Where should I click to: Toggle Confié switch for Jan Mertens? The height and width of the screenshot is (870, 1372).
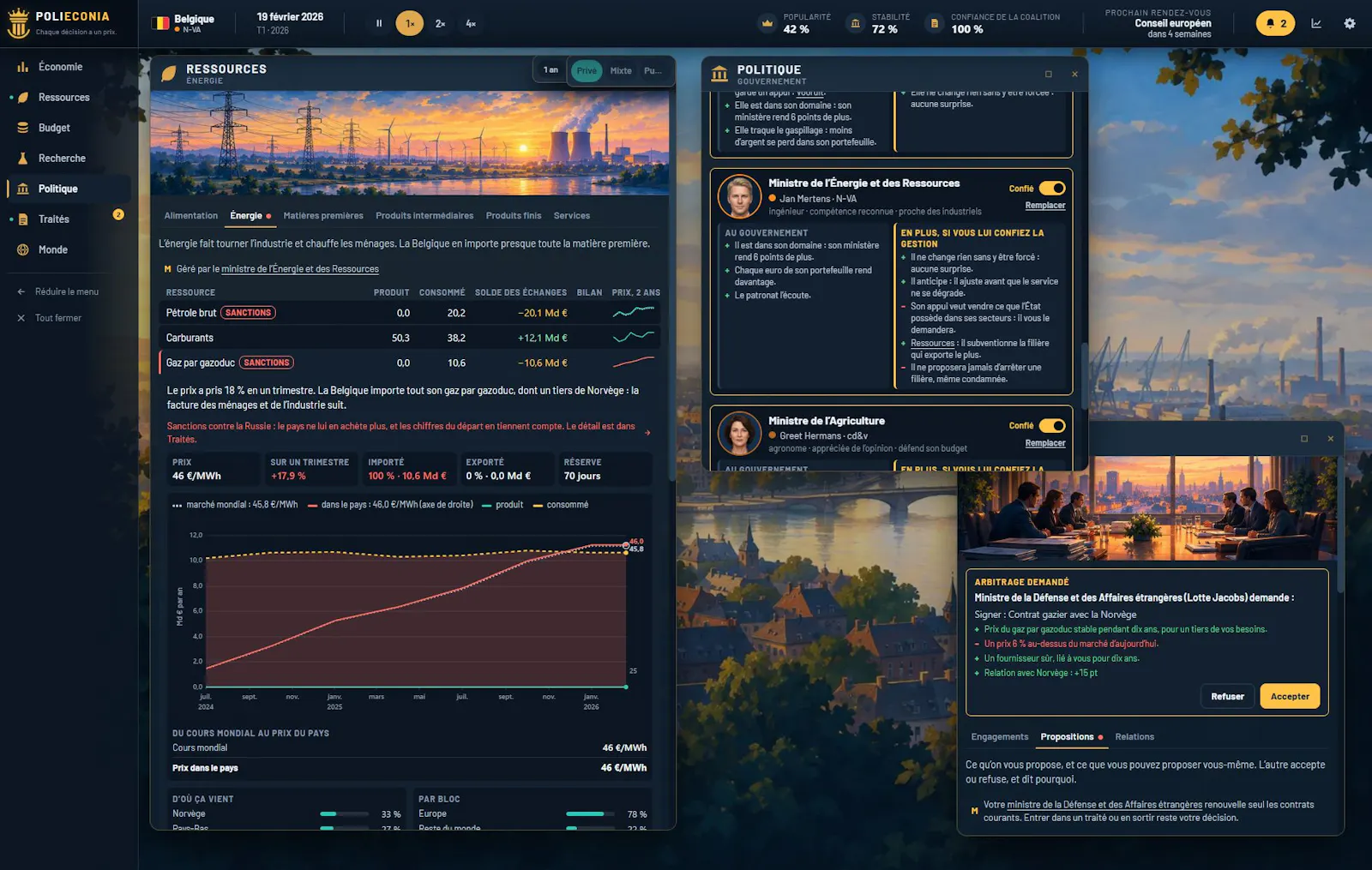pos(1052,189)
